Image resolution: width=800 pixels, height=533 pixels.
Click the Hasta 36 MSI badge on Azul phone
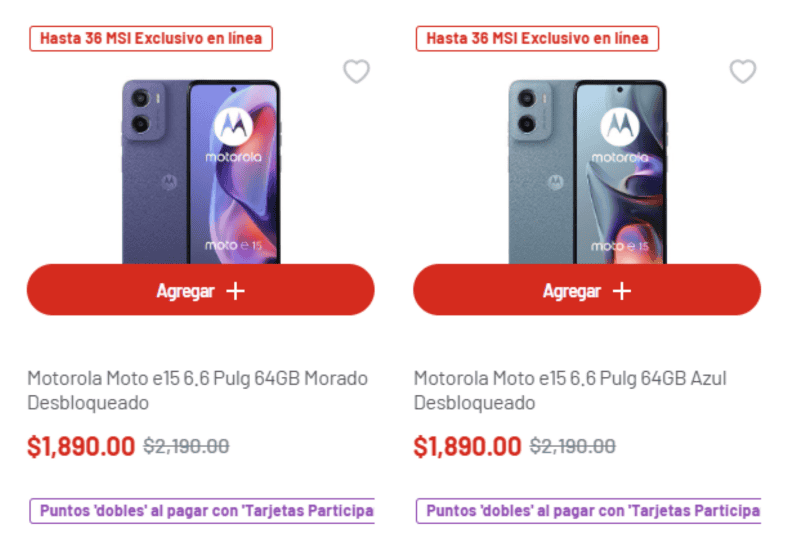click(537, 39)
